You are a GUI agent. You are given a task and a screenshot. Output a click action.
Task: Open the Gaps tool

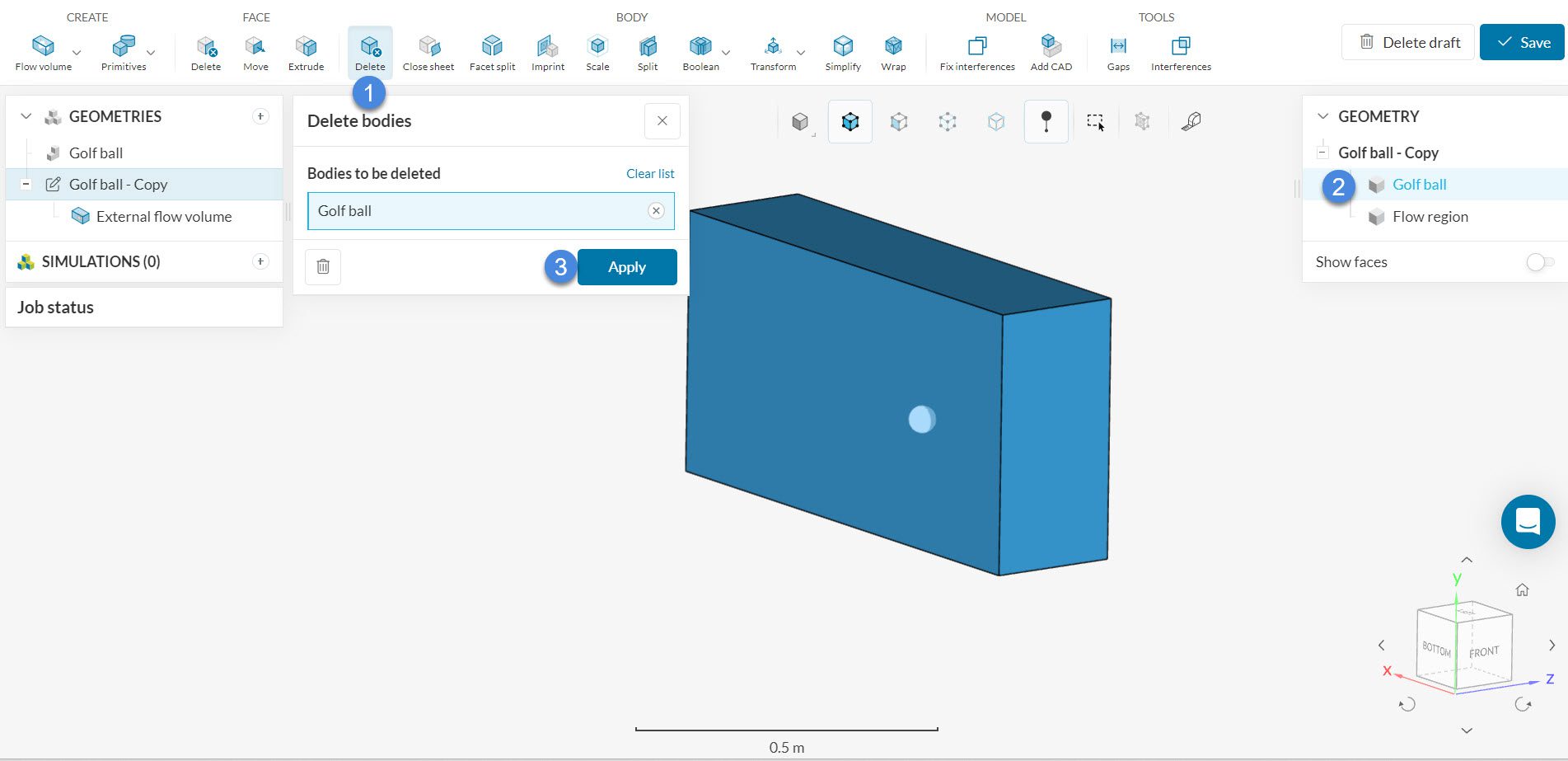[x=1118, y=53]
